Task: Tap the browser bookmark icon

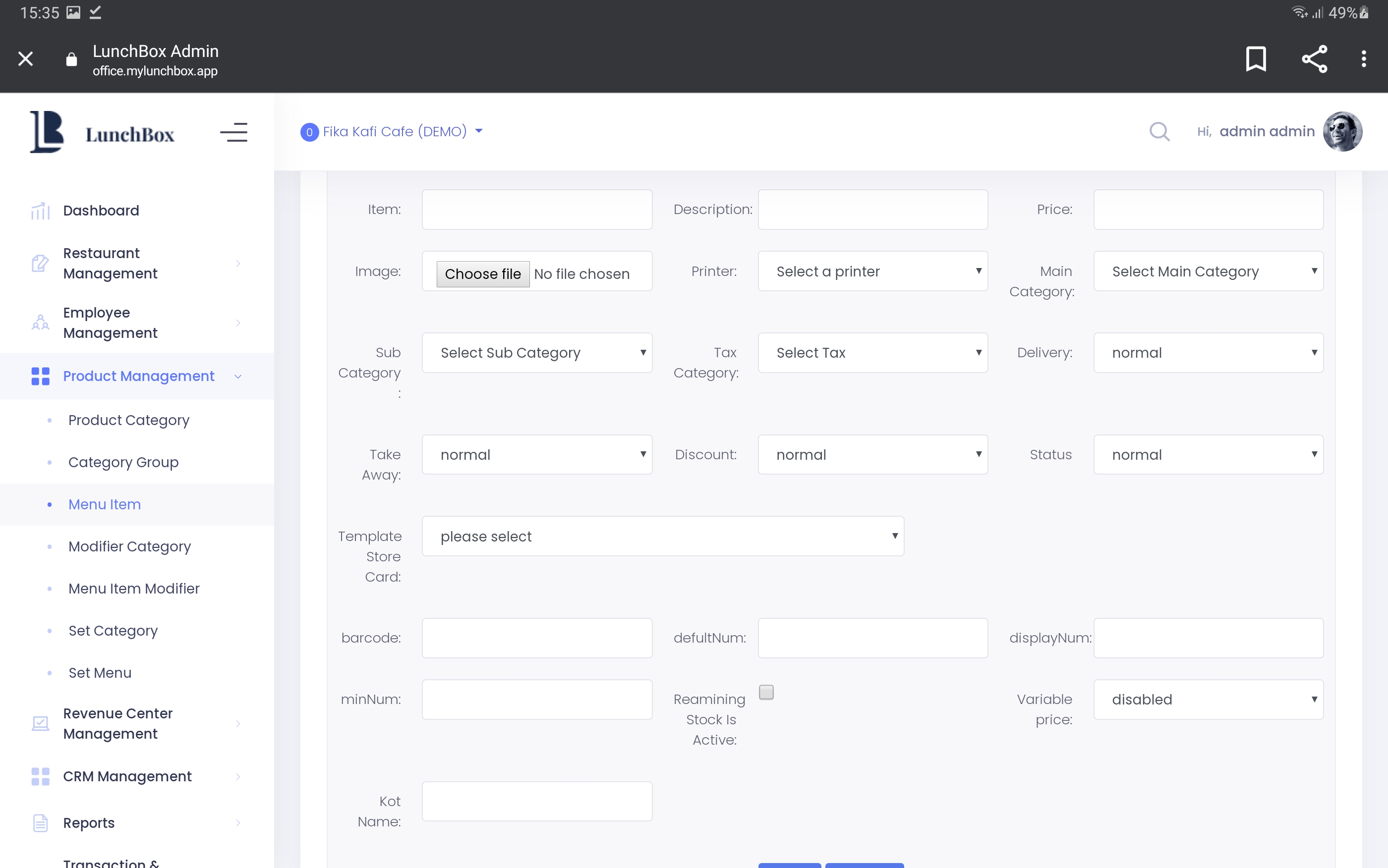Action: (1255, 58)
